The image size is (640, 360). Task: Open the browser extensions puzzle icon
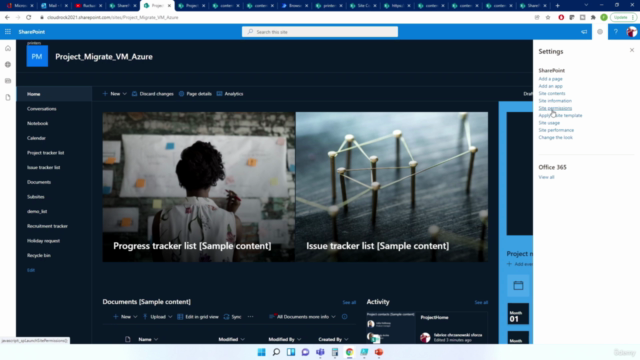click(x=593, y=18)
